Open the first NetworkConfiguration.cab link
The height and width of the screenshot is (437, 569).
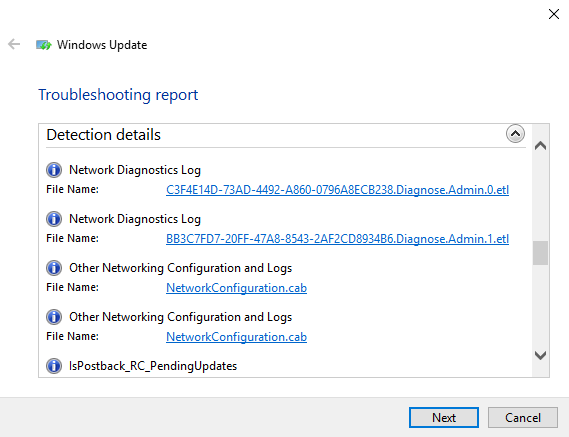(237, 288)
